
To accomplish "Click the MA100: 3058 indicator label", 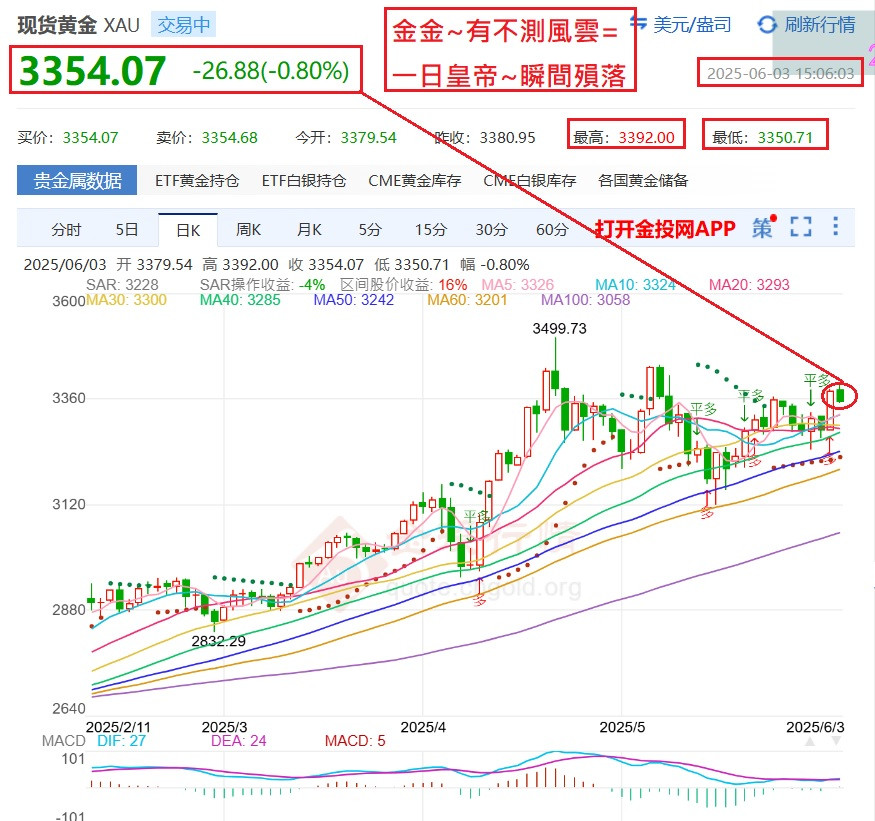I will coord(585,300).
